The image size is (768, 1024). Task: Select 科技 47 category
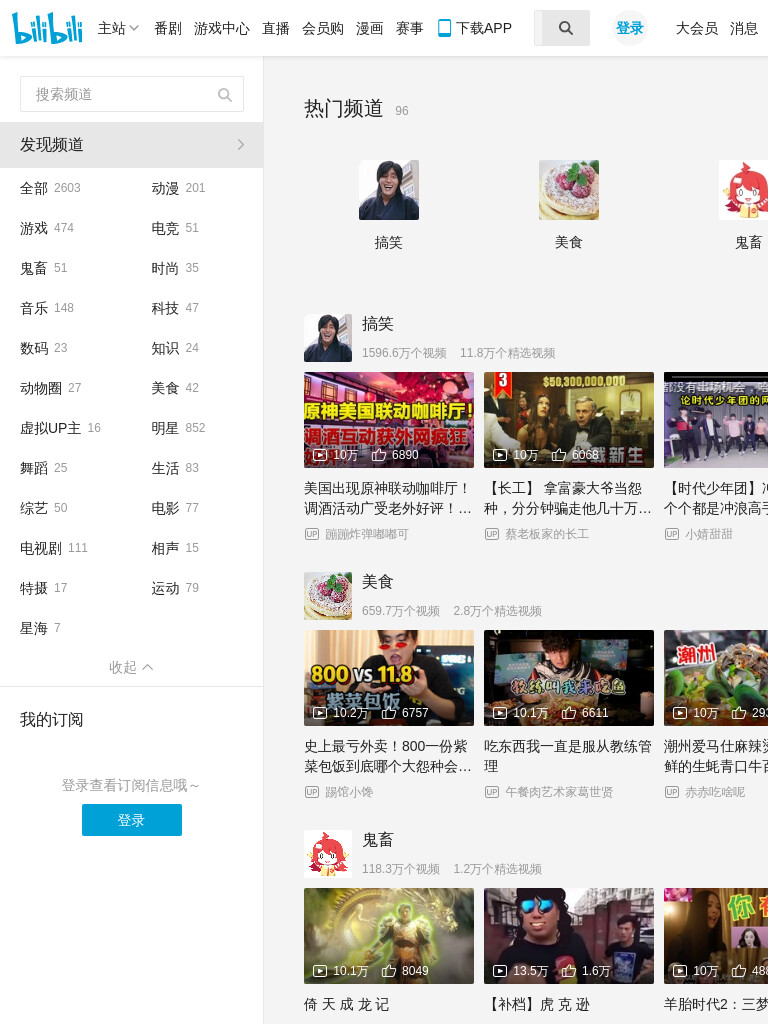(175, 308)
